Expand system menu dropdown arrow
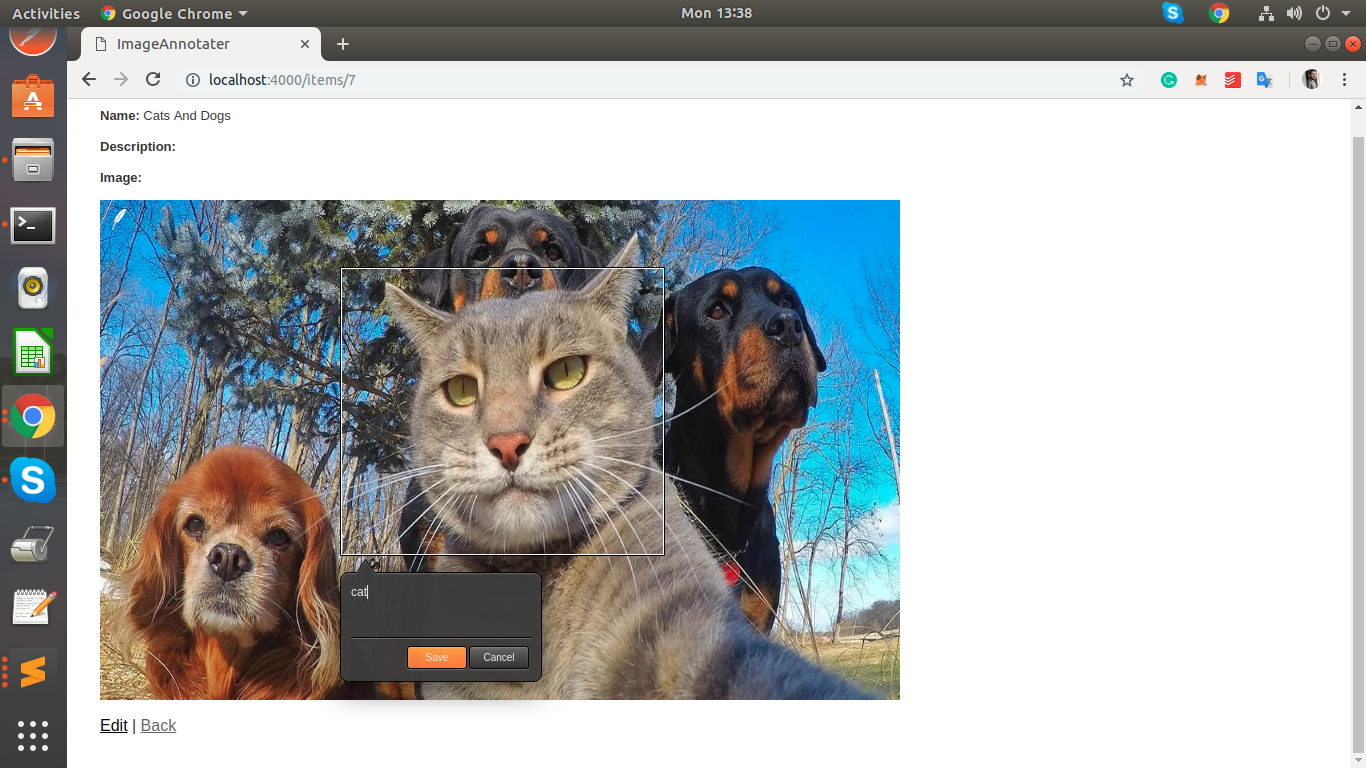 point(1346,14)
